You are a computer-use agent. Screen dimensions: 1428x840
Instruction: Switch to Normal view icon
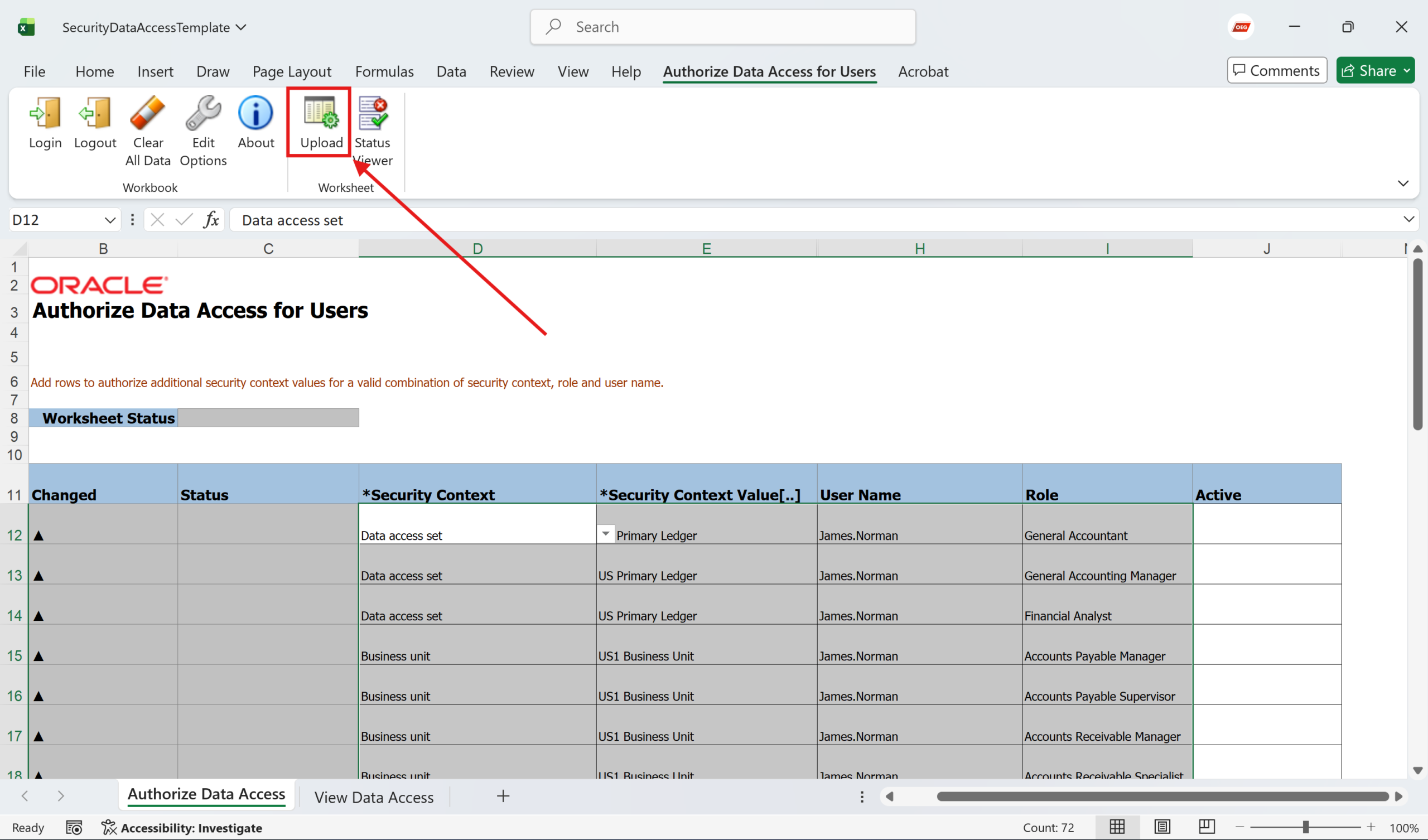(1117, 827)
